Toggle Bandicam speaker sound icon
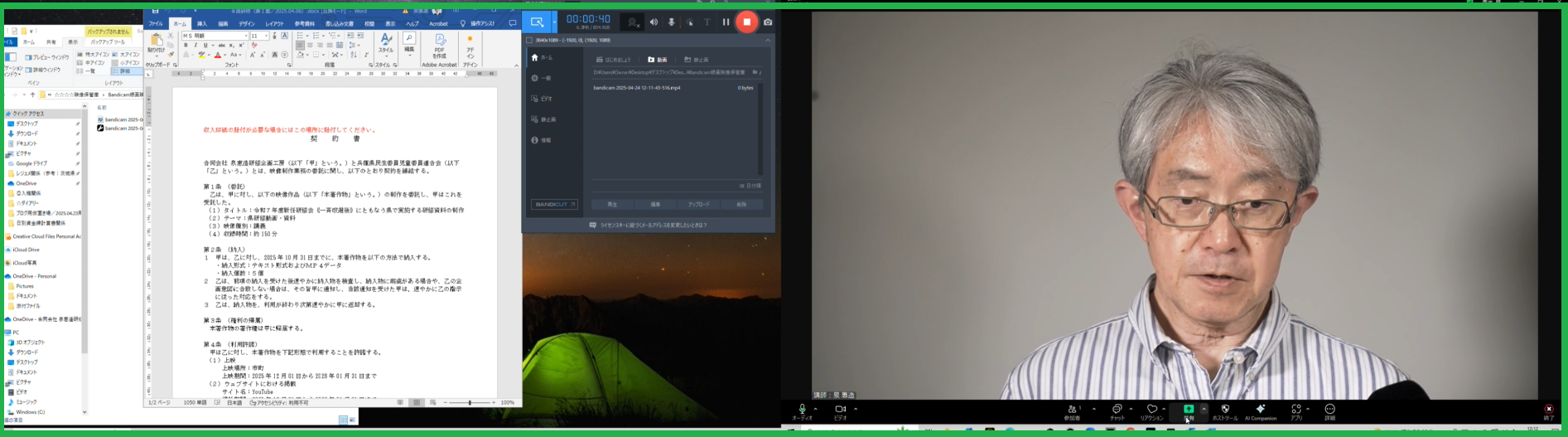Image resolution: width=1568 pixels, height=437 pixels. (654, 22)
